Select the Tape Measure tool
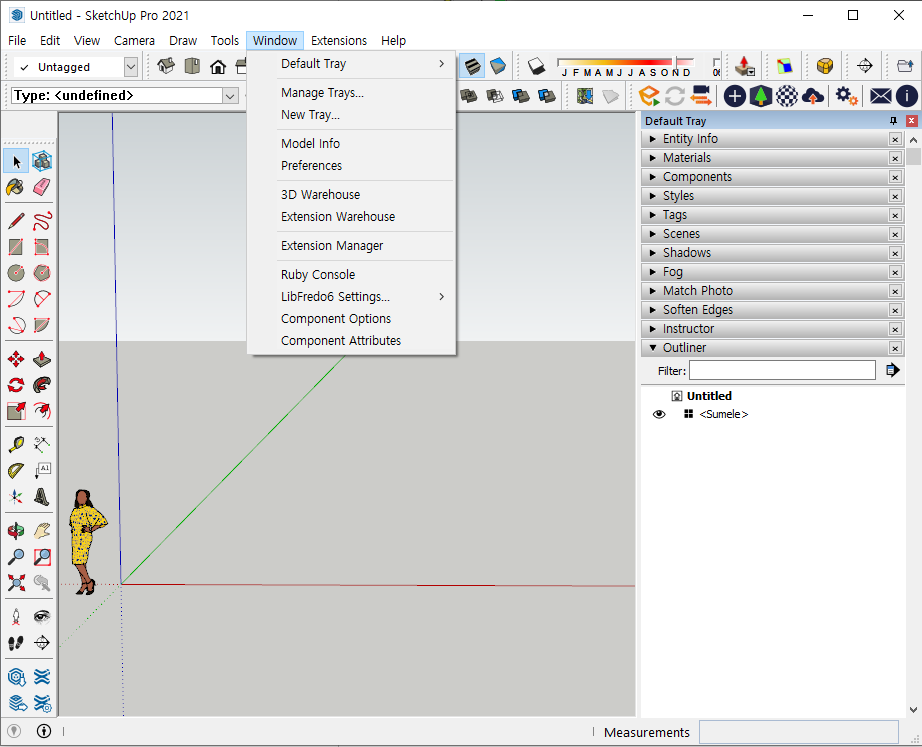Screen dimensions: 922x747 (x=16, y=444)
